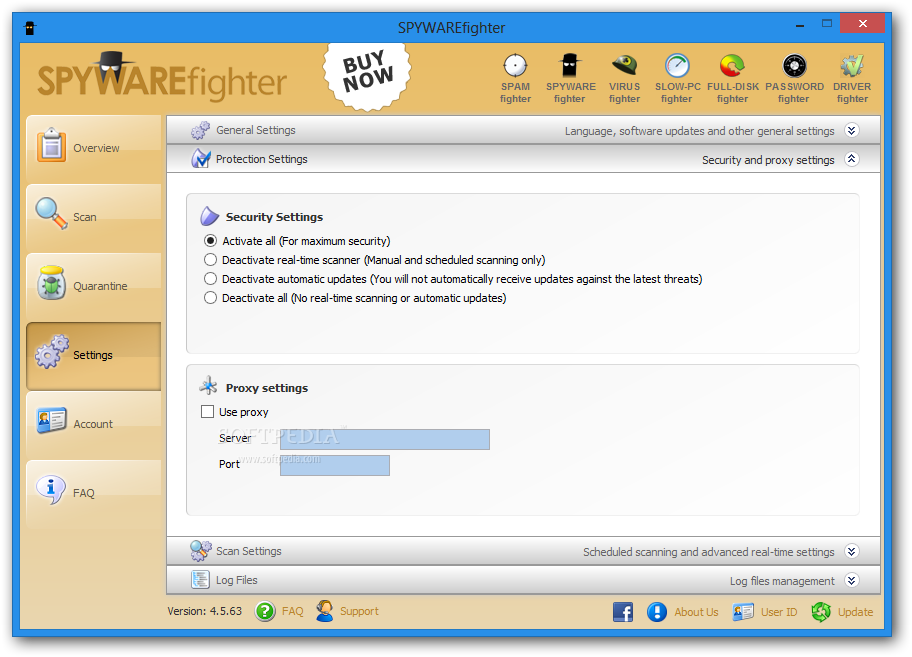This screenshot has width=912, height=657.
Task: Click the Support agent icon
Action: click(325, 610)
